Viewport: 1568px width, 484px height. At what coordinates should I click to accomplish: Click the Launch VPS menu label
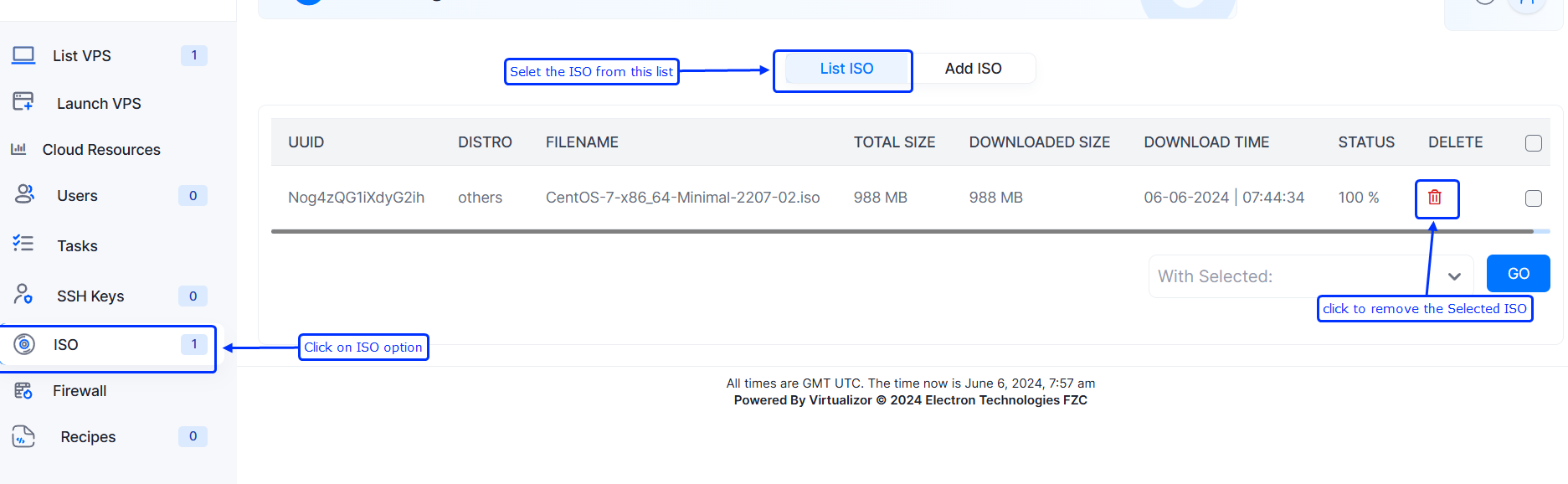pos(99,104)
